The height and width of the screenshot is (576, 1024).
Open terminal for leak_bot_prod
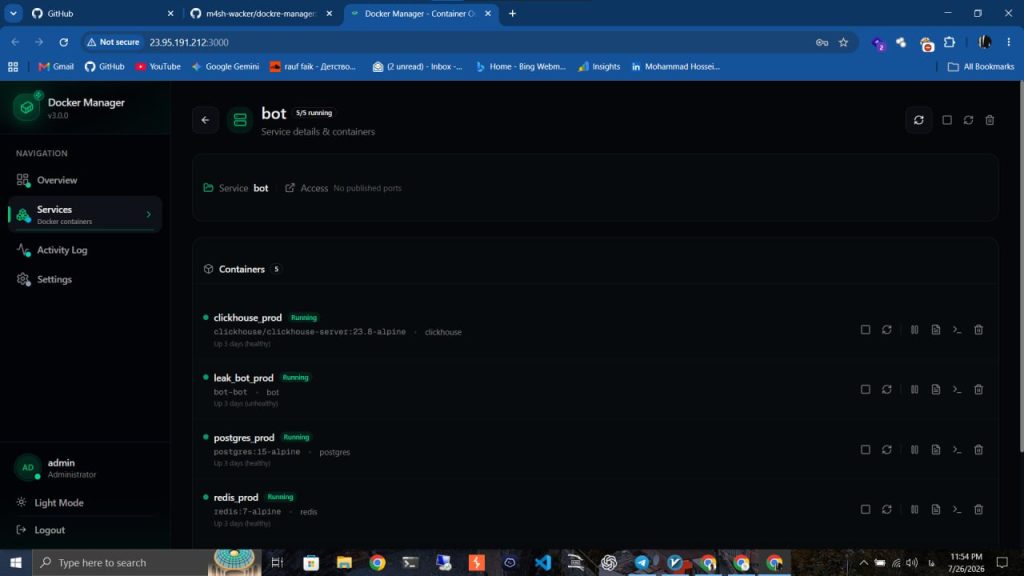[957, 390]
